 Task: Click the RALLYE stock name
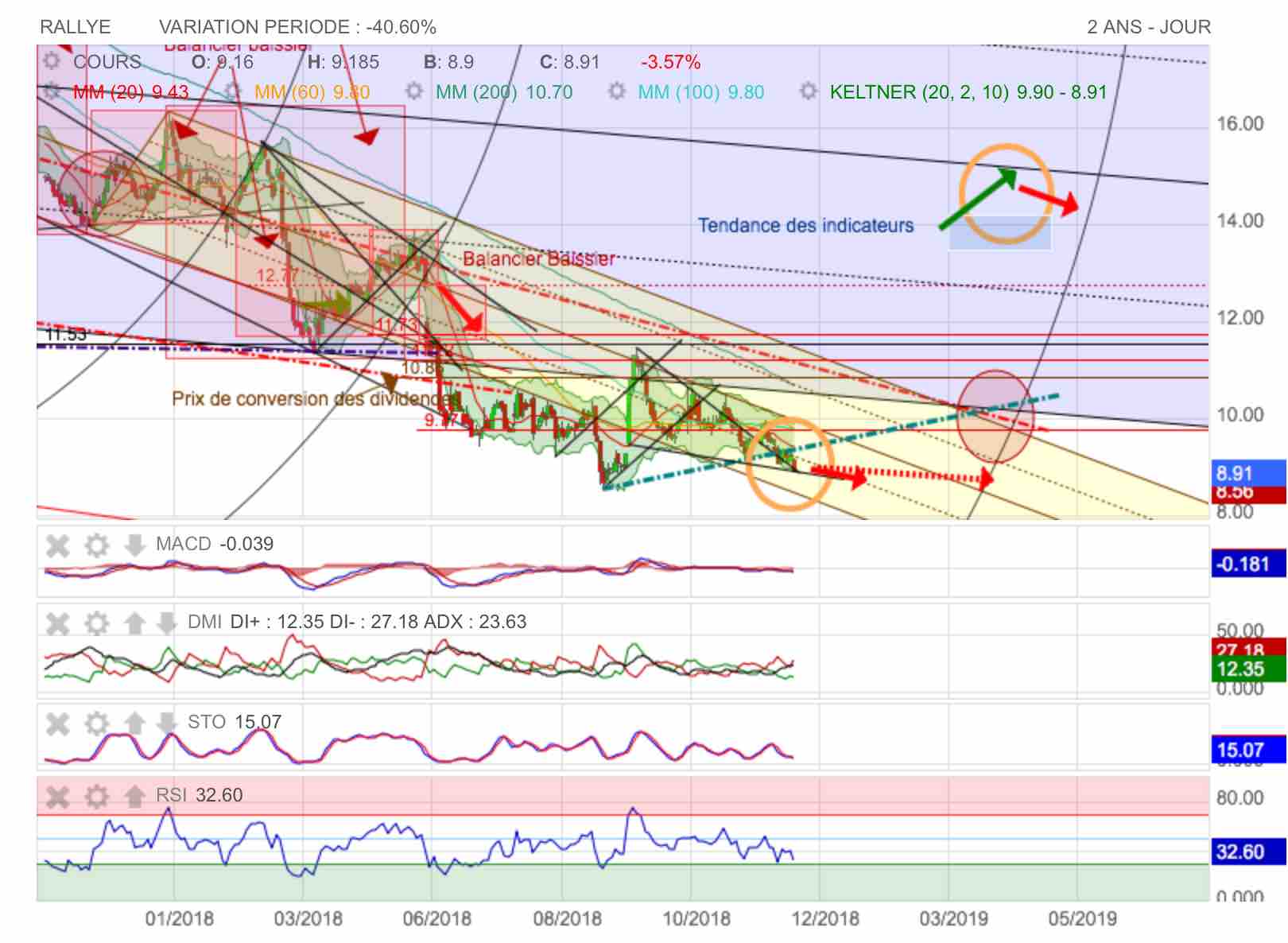coord(76,27)
